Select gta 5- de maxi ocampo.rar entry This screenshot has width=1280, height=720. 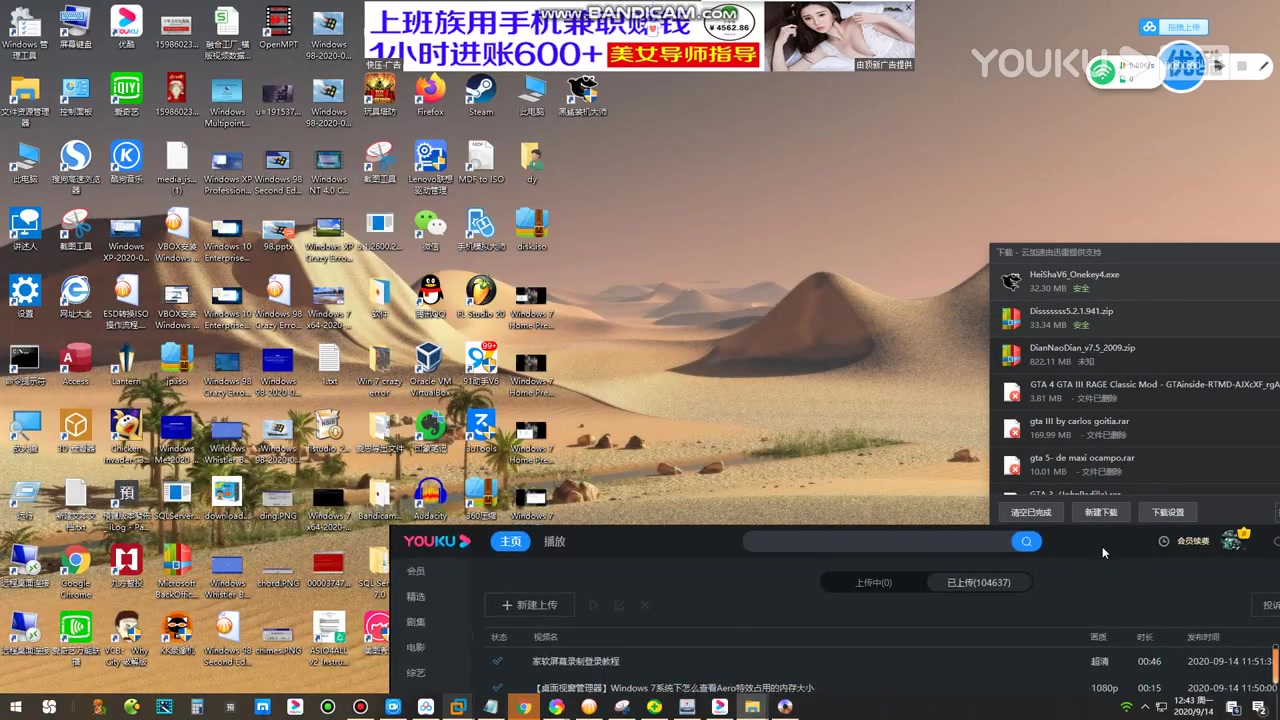tap(1135, 465)
